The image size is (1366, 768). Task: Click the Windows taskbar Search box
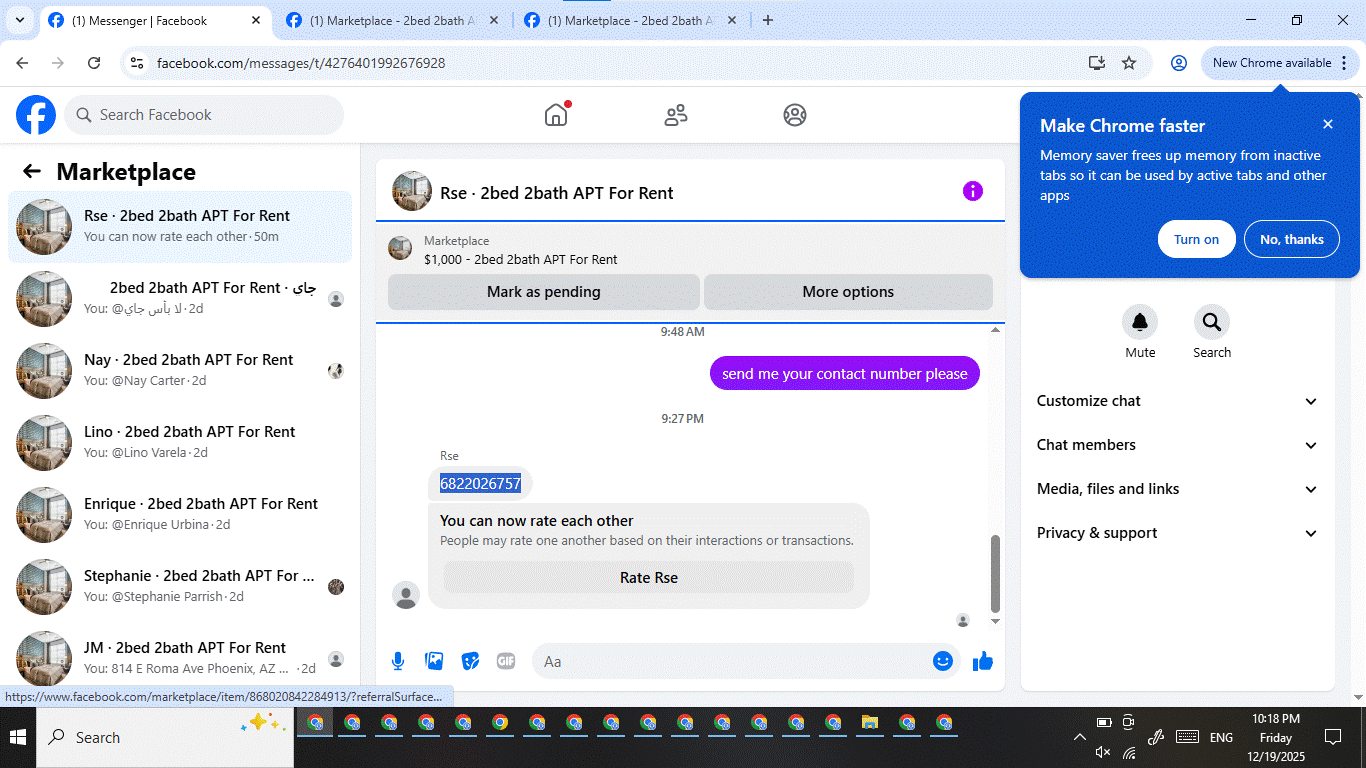tap(166, 737)
